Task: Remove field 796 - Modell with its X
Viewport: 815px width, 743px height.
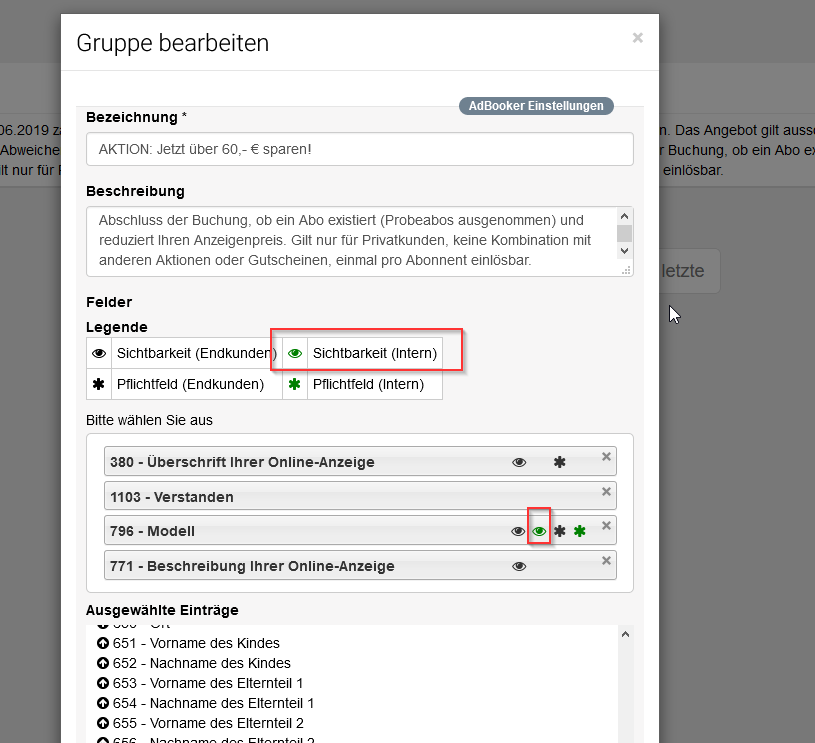Action: tap(606, 526)
